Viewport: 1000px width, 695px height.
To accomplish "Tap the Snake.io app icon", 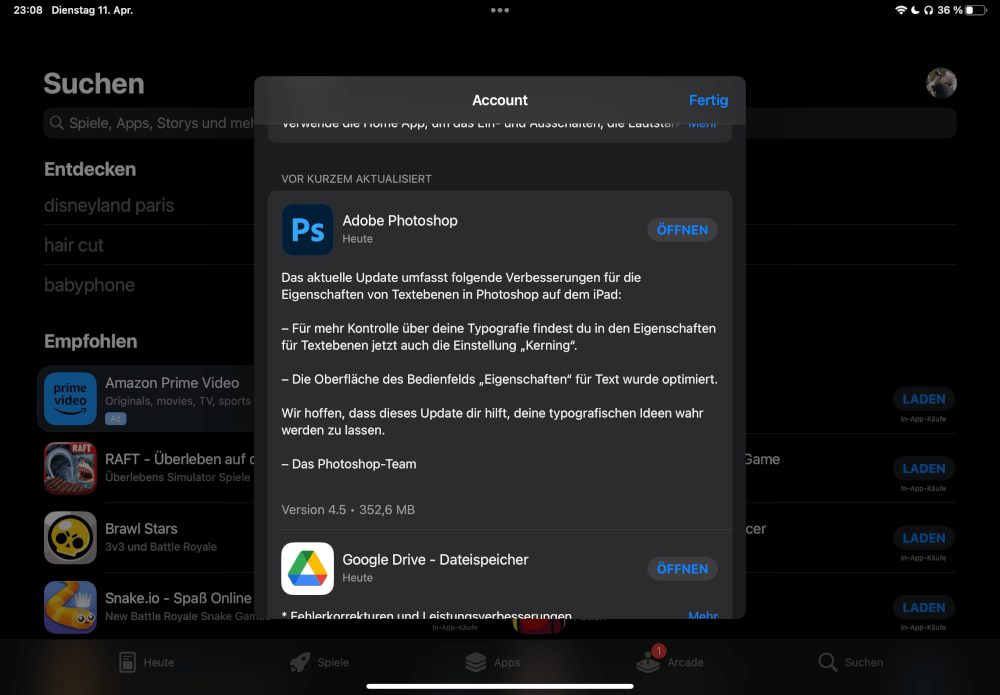I will (x=70, y=607).
